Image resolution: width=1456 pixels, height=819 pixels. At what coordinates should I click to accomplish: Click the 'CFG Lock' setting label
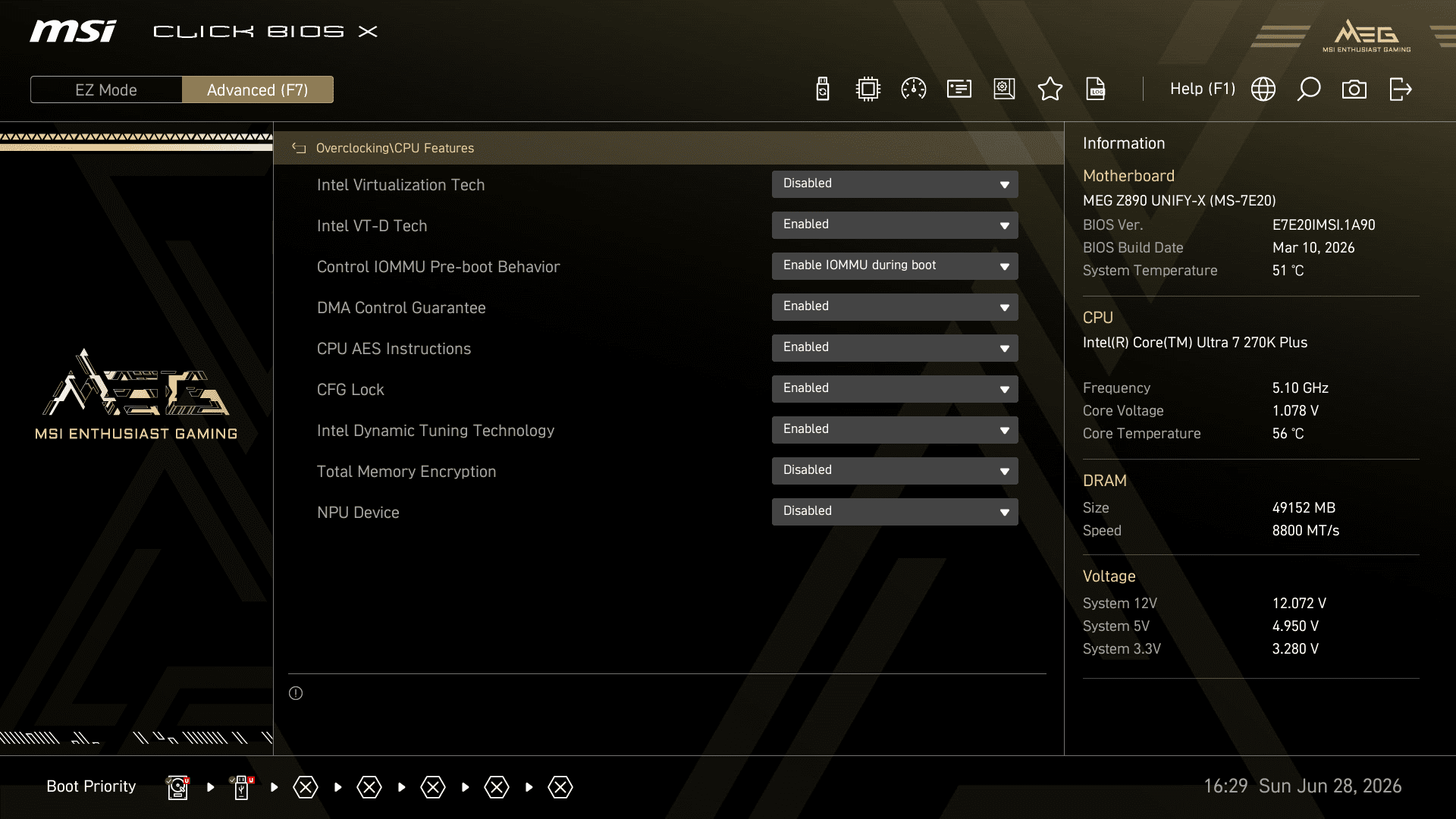pos(350,390)
